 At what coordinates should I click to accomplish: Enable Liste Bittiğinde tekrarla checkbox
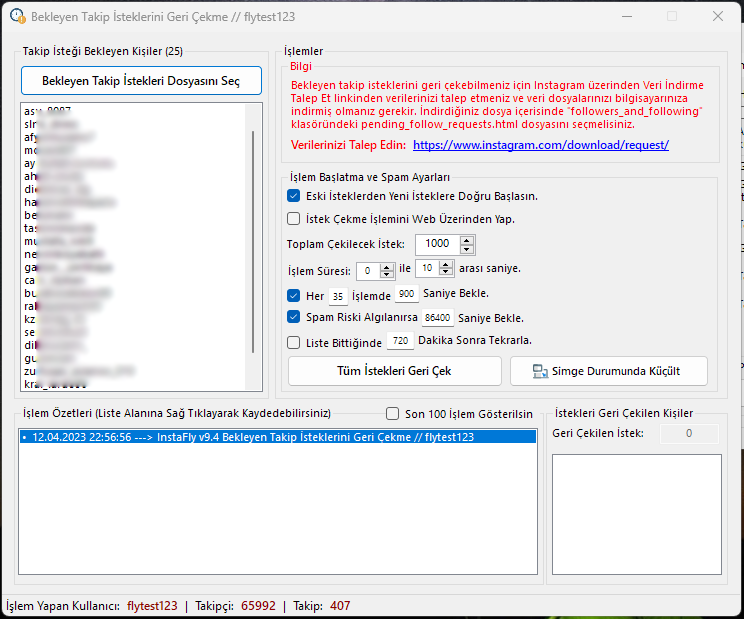tap(294, 342)
